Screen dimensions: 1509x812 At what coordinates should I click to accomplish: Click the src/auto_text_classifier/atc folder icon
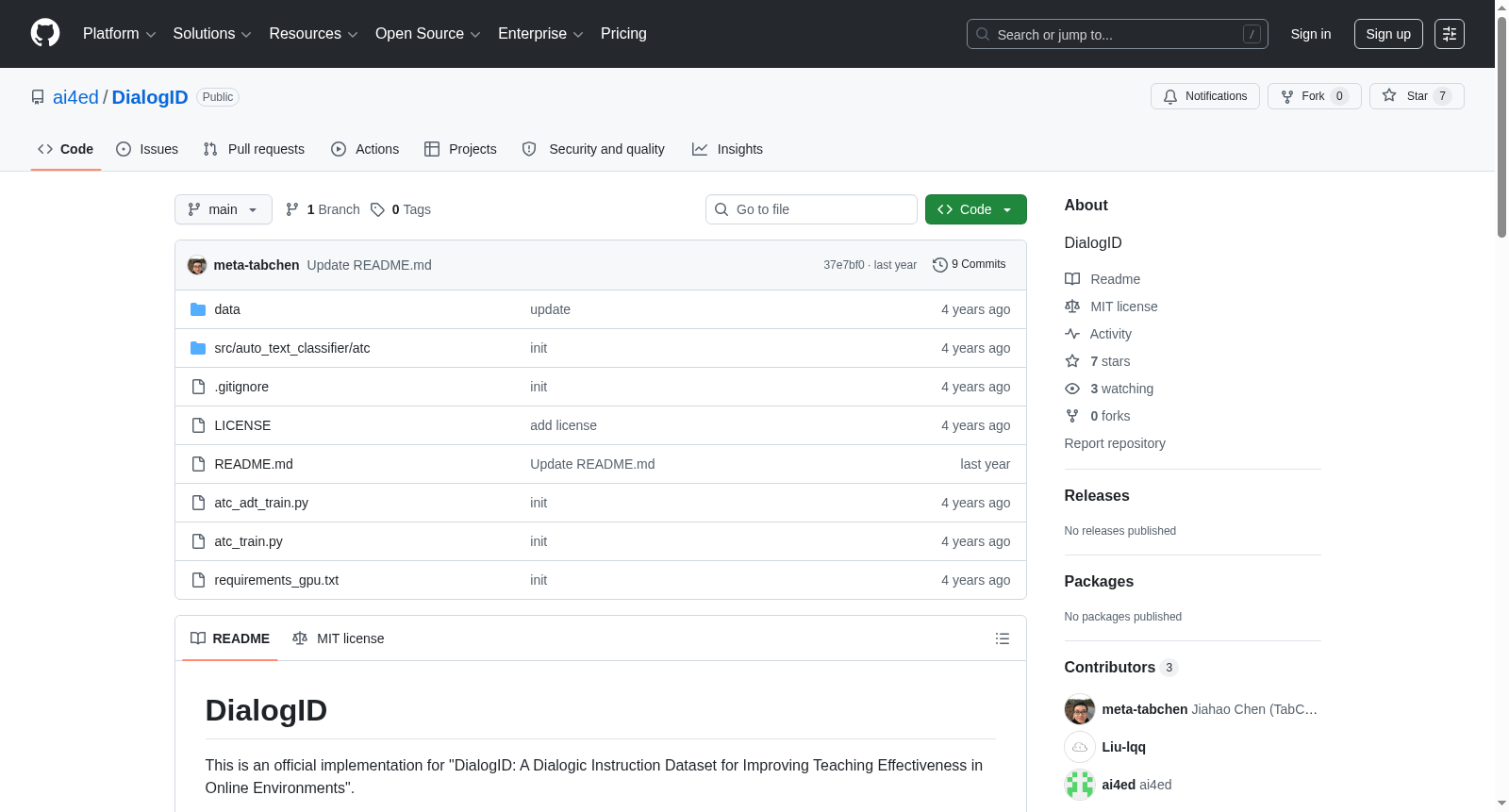(x=198, y=348)
